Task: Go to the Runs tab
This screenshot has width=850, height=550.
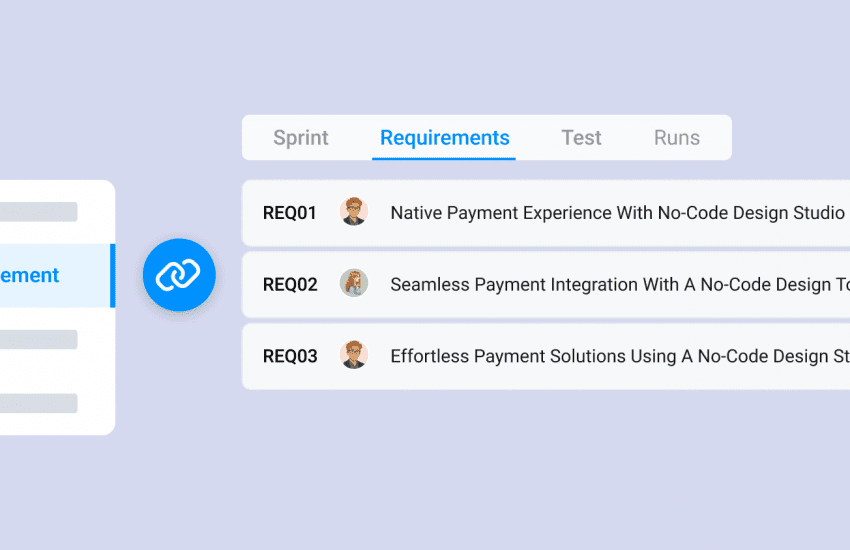Action: click(676, 138)
